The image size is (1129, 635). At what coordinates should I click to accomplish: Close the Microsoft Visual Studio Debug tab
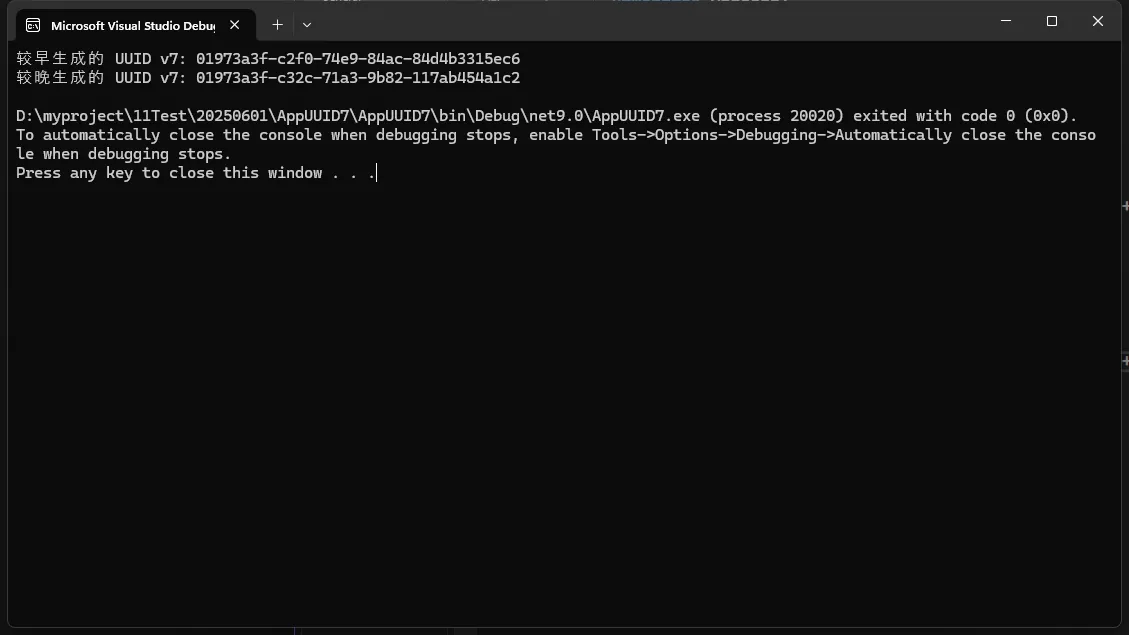pos(235,25)
